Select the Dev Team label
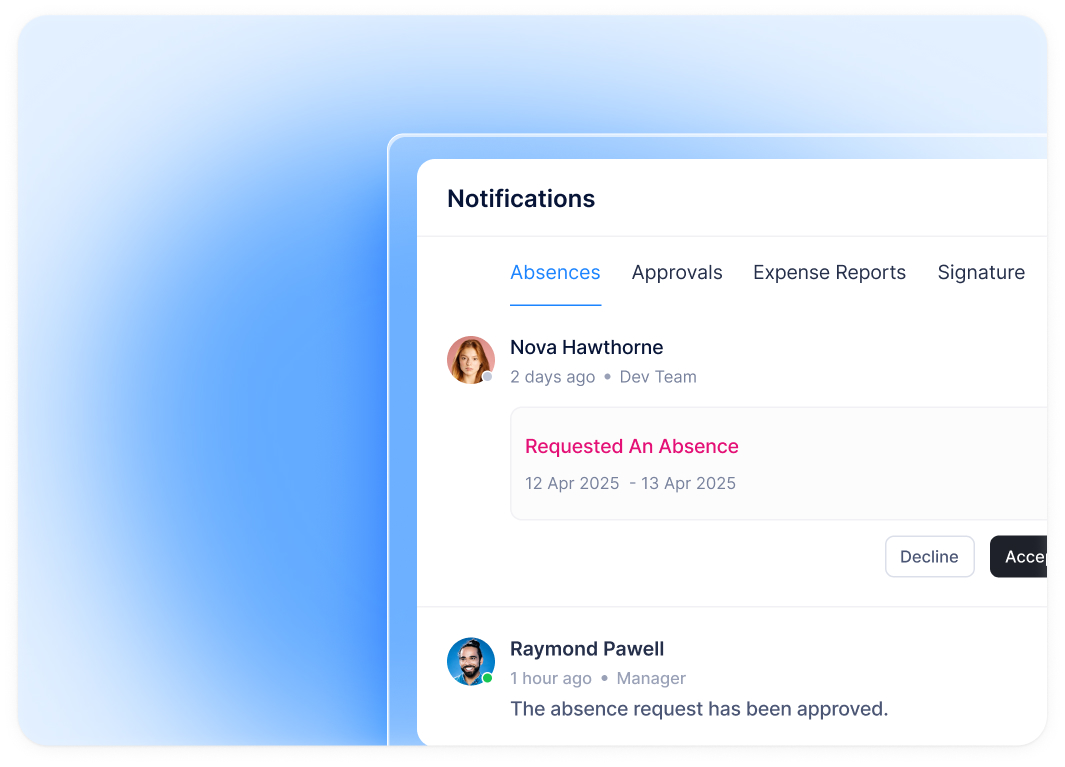This screenshot has height=767, width=1065. (x=658, y=377)
